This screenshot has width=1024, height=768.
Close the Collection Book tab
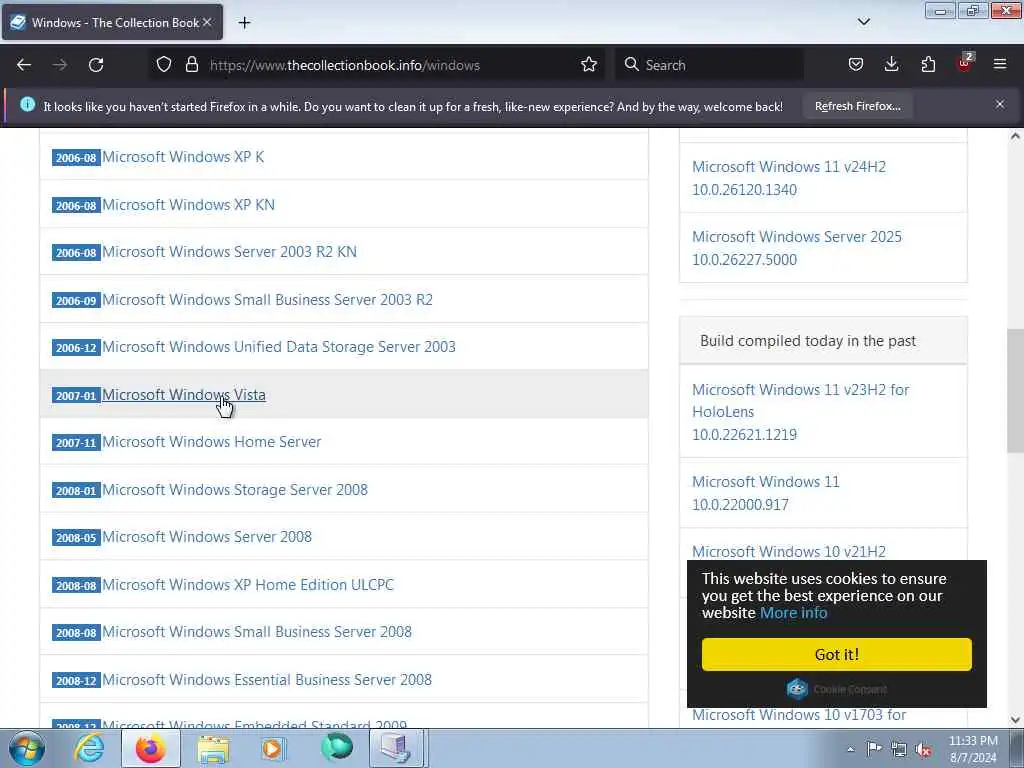coord(207,22)
